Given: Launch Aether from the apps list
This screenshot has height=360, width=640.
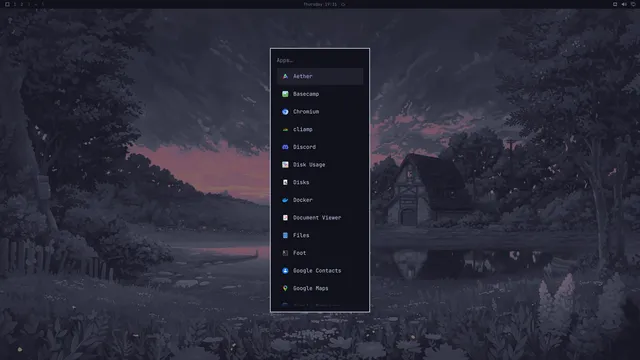Looking at the screenshot, I should tap(320, 76).
